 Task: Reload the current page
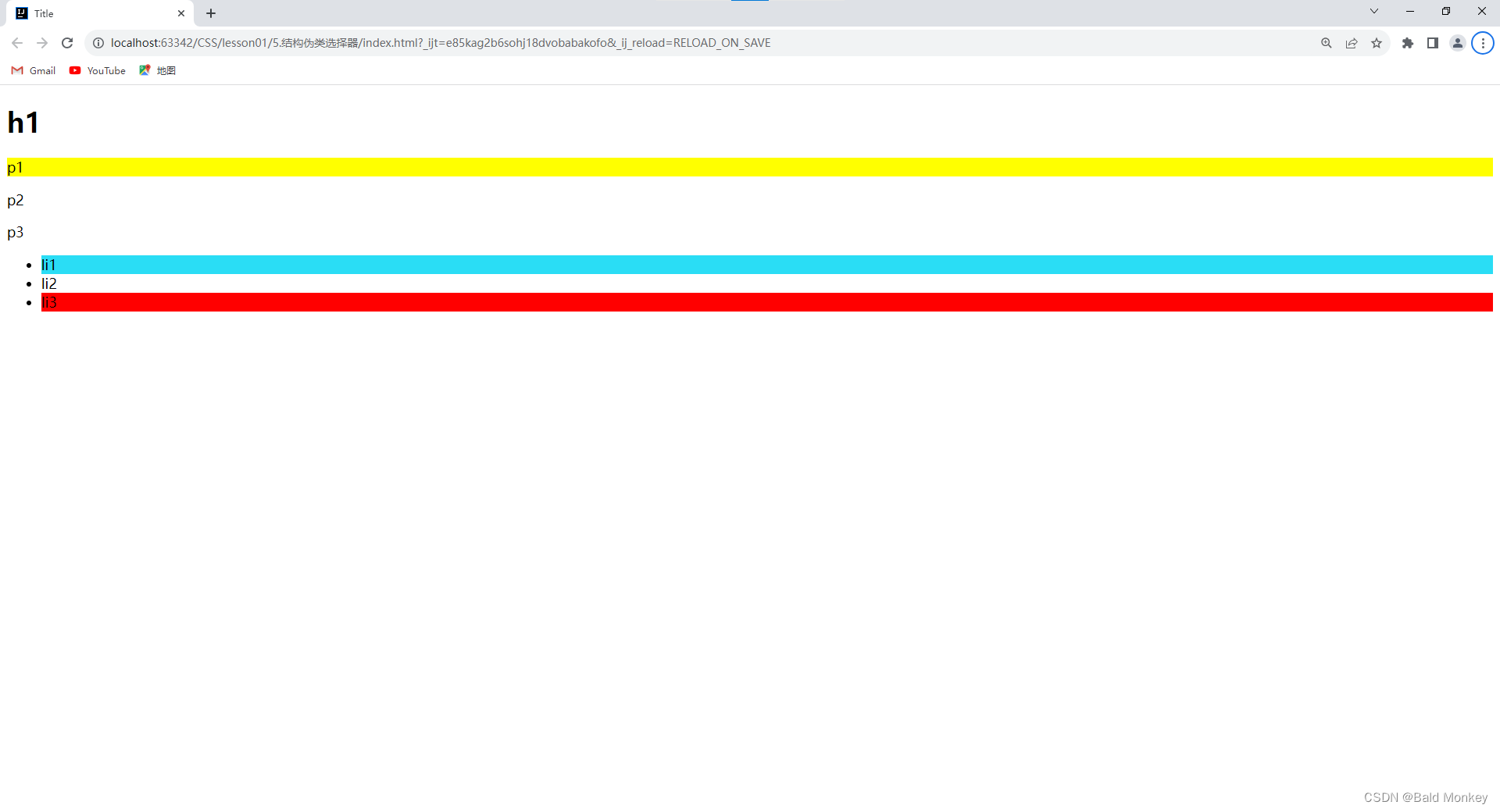coord(67,43)
